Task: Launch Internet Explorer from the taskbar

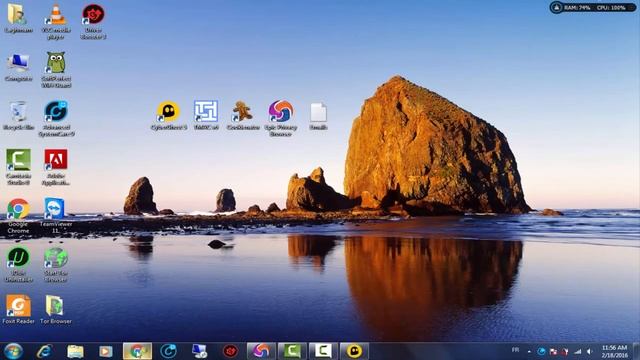Action: pos(44,351)
